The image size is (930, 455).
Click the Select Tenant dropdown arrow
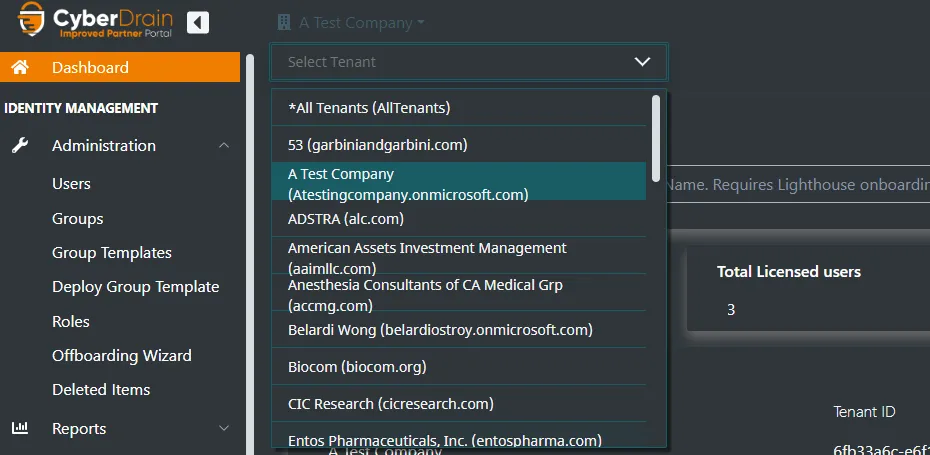pos(642,62)
